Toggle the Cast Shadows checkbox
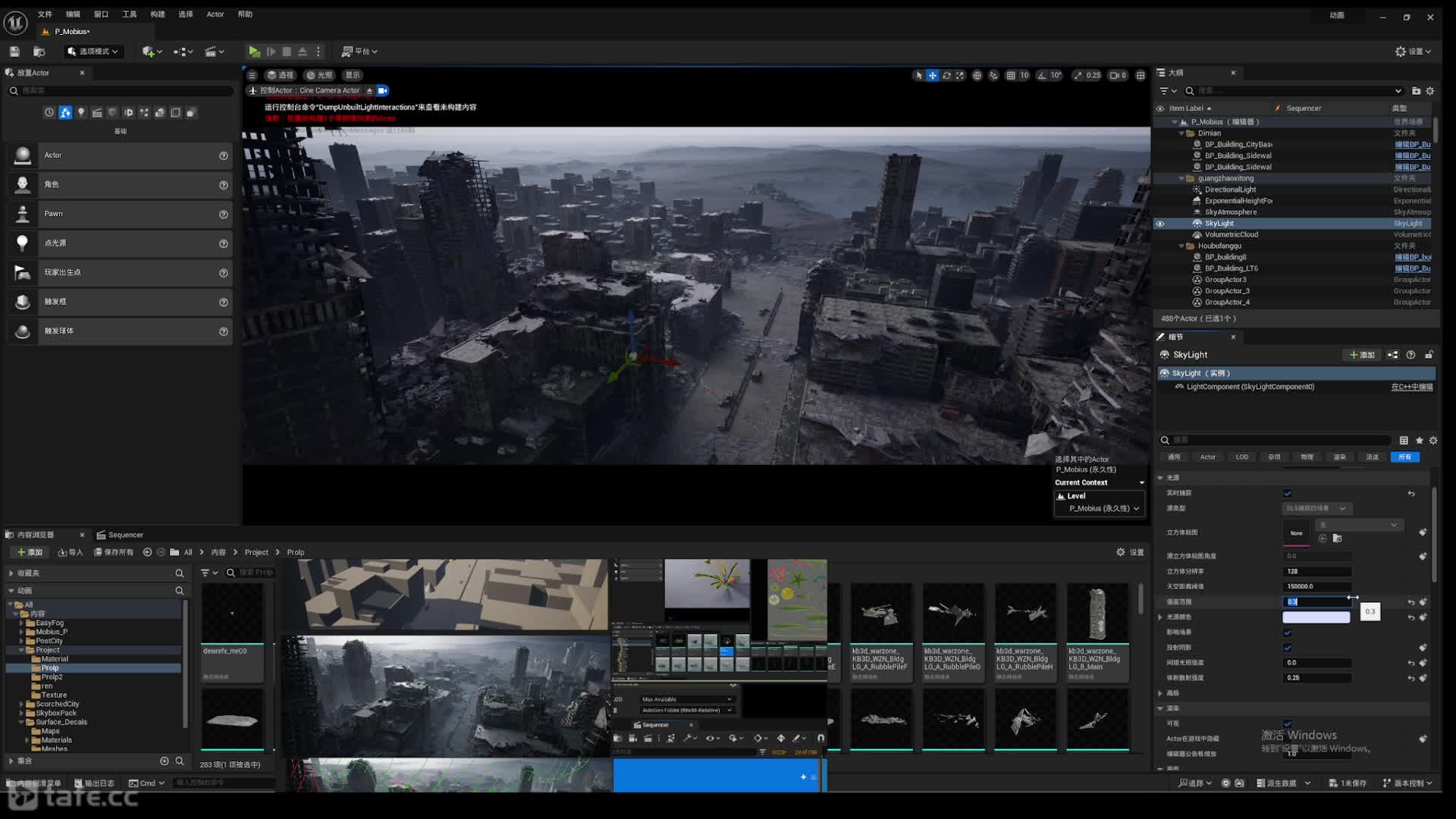Screen dimensions: 1456x819 coord(1288,648)
